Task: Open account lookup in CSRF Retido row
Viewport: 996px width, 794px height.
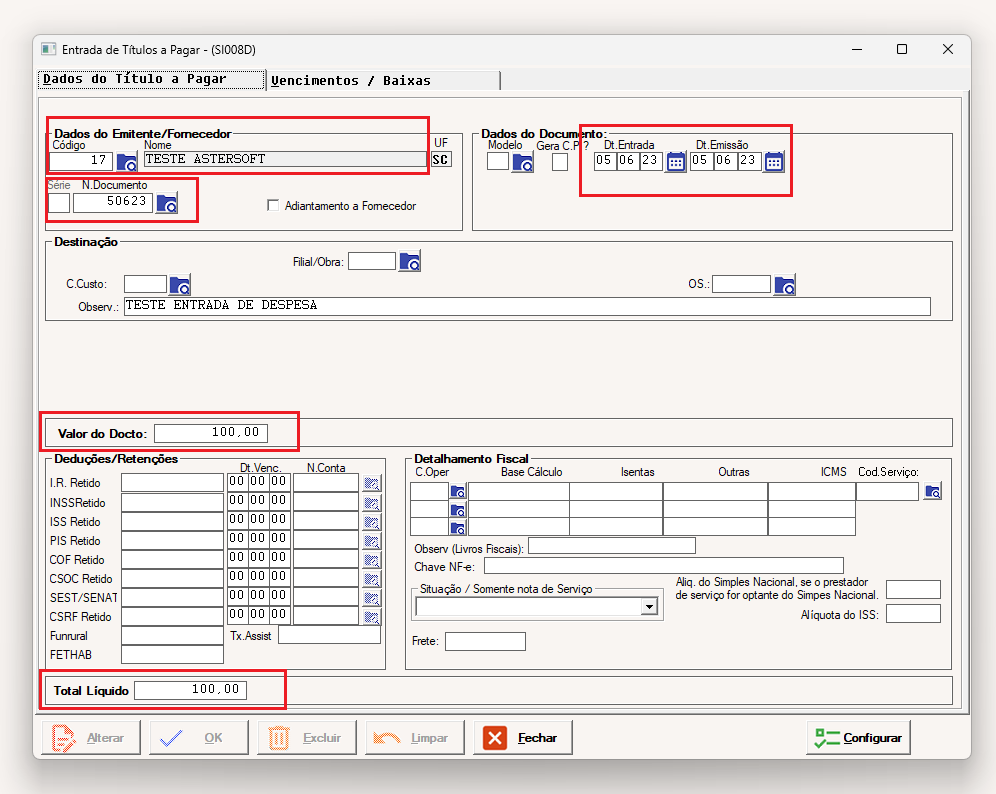Action: 372,617
